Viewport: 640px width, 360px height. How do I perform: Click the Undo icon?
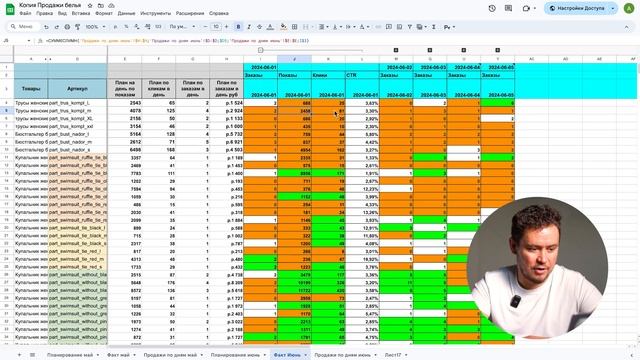46,27
